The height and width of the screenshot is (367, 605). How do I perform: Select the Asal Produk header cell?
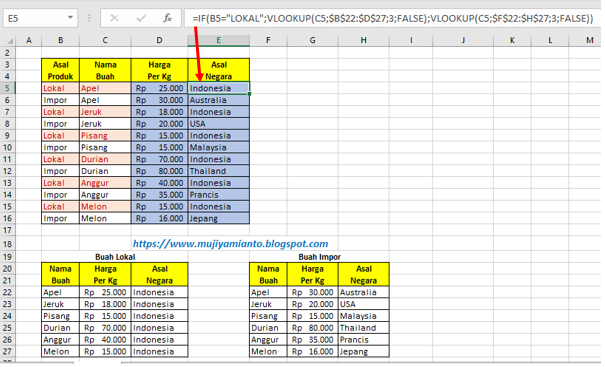pos(61,70)
